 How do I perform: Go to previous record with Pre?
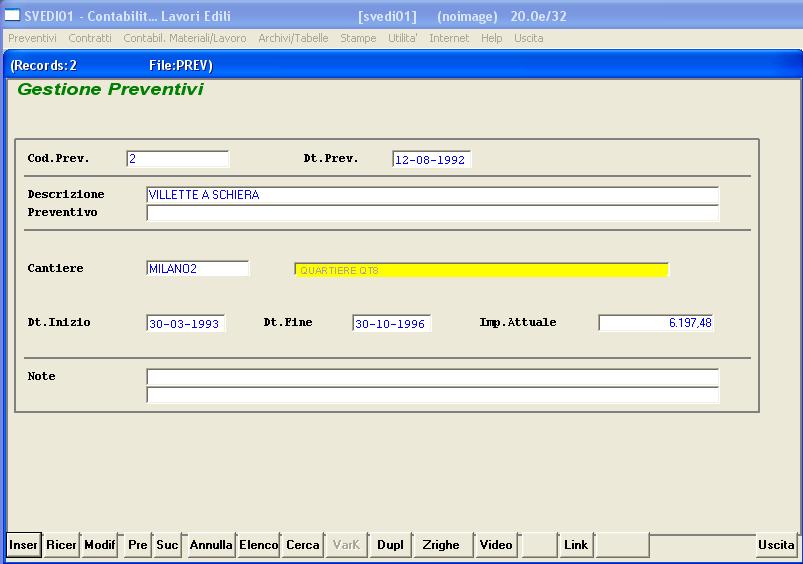coord(138,545)
